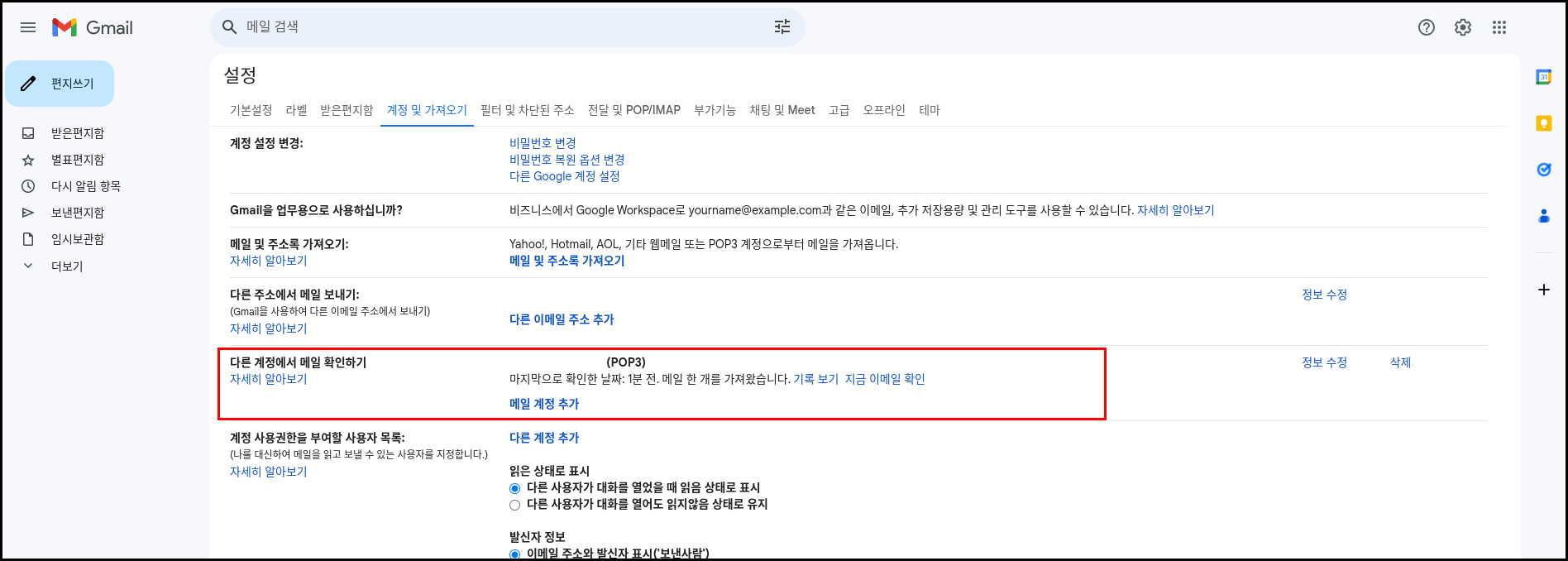Click the 다른 계정 추가 link

544,438
